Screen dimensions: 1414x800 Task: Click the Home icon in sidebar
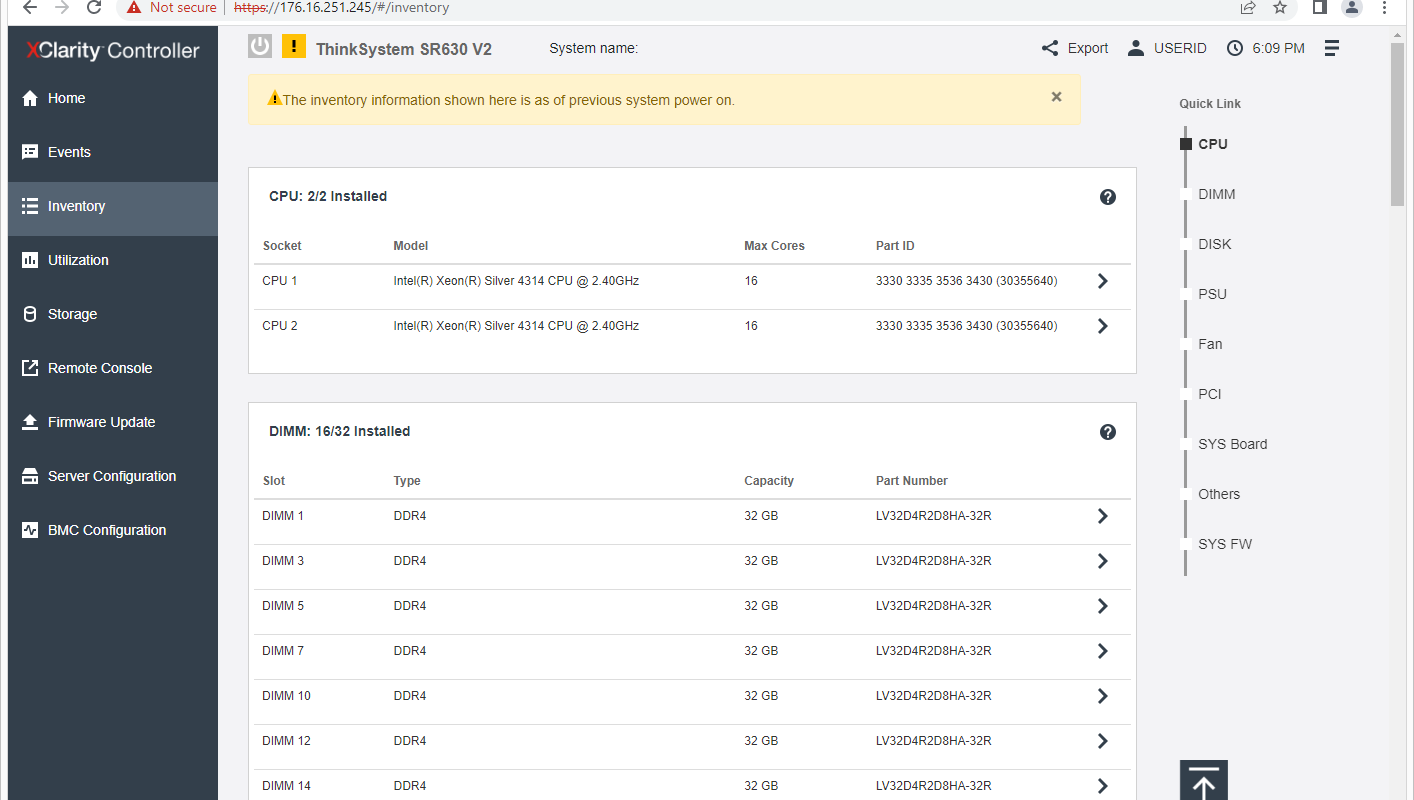30,98
